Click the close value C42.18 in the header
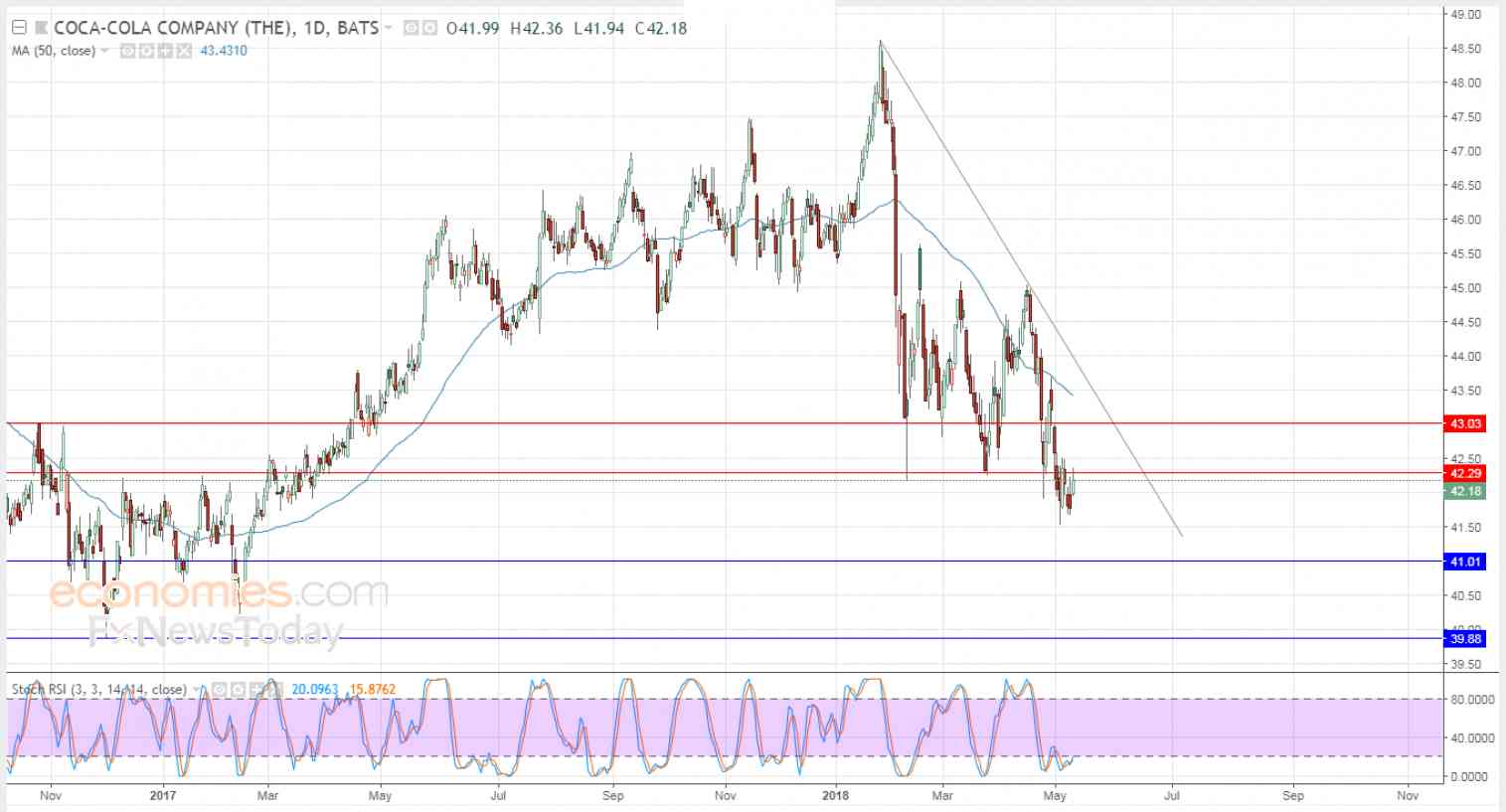Screen dimensions: 1506x812 click(x=661, y=28)
